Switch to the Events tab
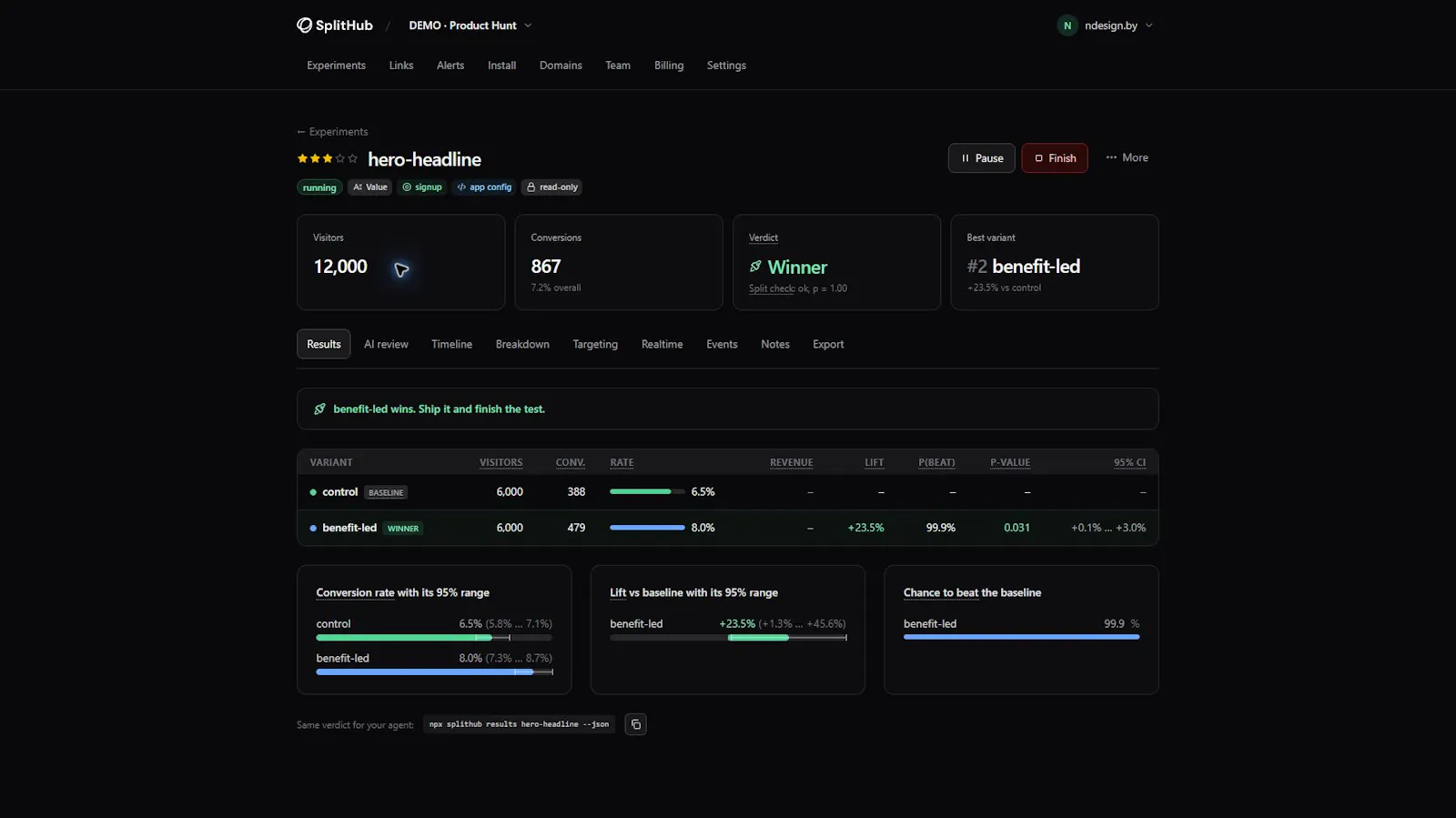This screenshot has height=818, width=1456. click(722, 344)
